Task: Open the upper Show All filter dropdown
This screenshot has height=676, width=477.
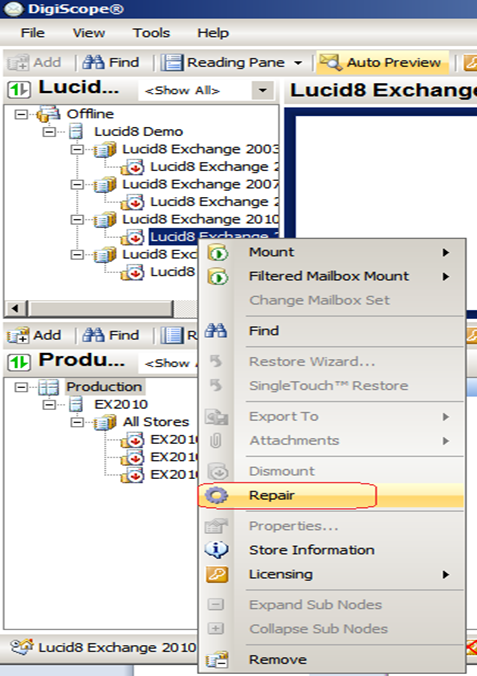Action: click(x=263, y=91)
